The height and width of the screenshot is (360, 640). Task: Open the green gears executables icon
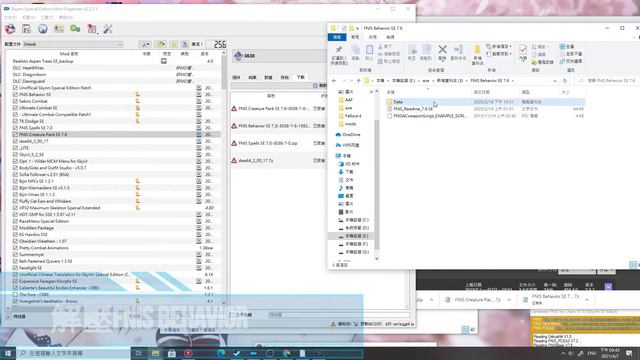pos(75,29)
